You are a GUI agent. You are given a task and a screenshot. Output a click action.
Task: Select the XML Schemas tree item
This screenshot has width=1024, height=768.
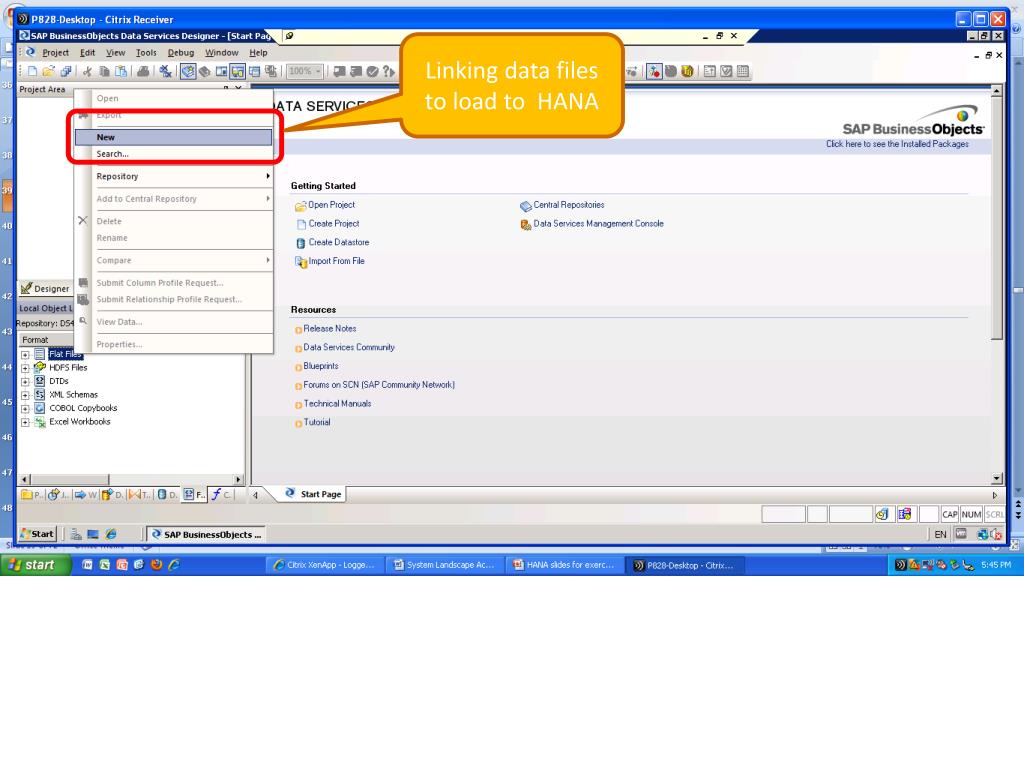coord(73,394)
